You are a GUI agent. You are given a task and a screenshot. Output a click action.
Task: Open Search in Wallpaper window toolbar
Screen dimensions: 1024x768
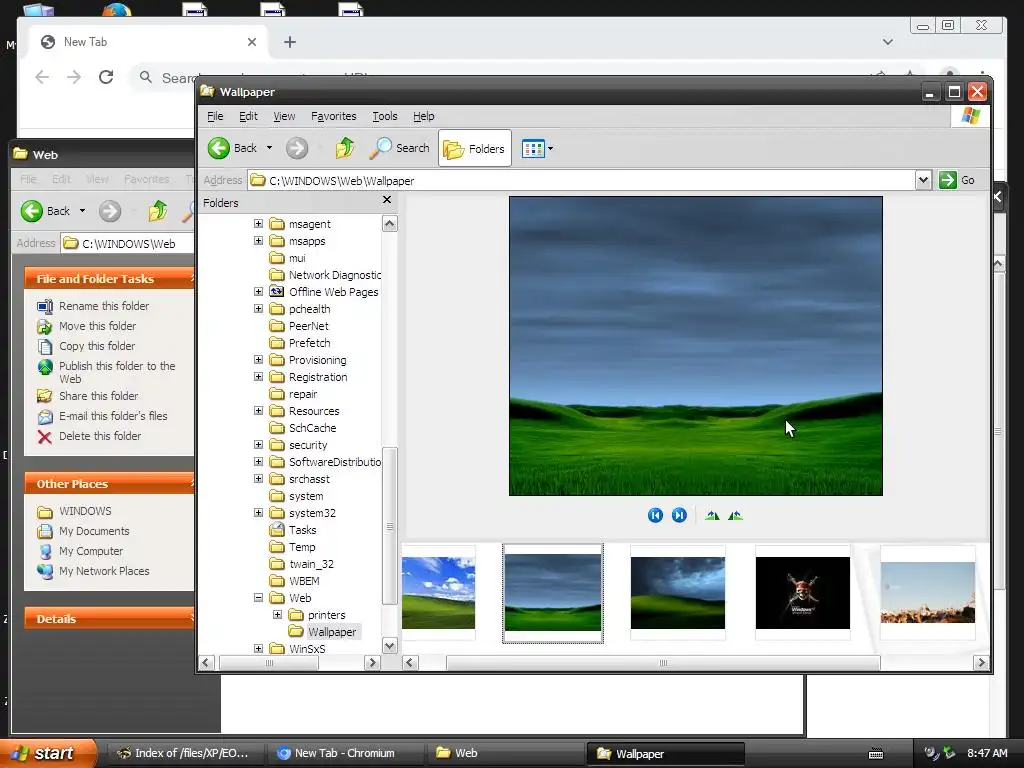[399, 148]
